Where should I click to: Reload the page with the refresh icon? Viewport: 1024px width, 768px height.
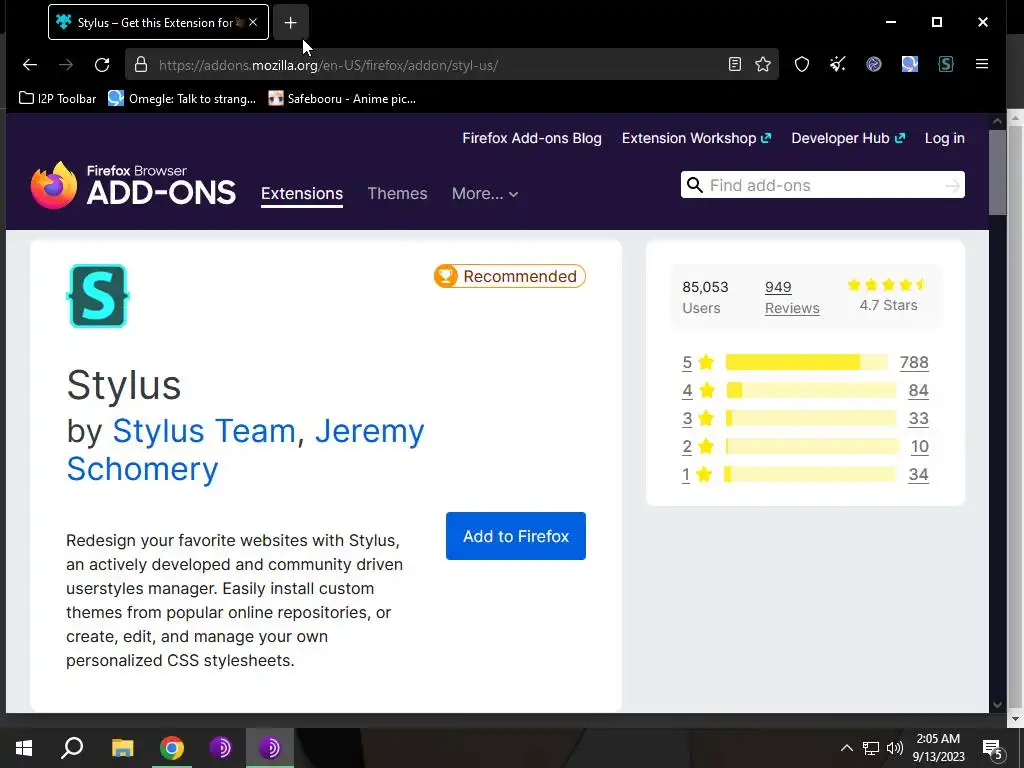(102, 65)
